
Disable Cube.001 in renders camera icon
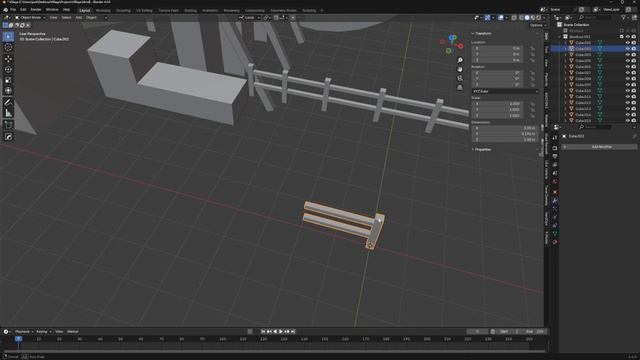[634, 42]
